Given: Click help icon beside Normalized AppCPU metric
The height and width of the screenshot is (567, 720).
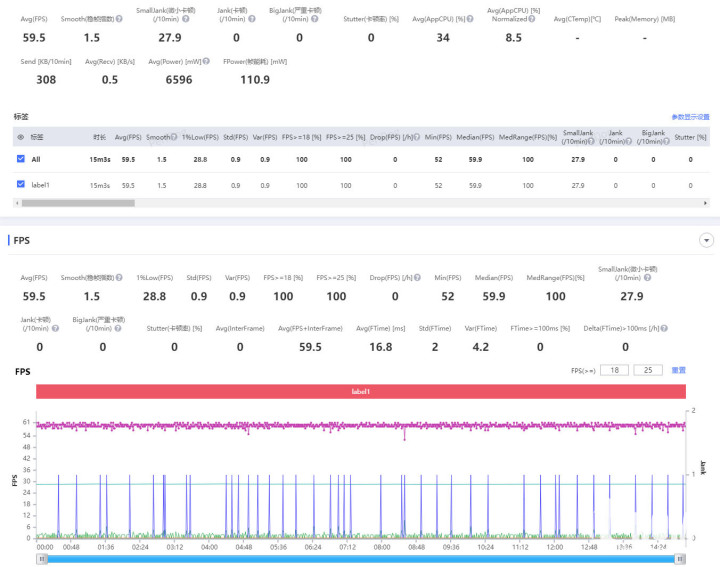Looking at the screenshot, I should click(532, 19).
